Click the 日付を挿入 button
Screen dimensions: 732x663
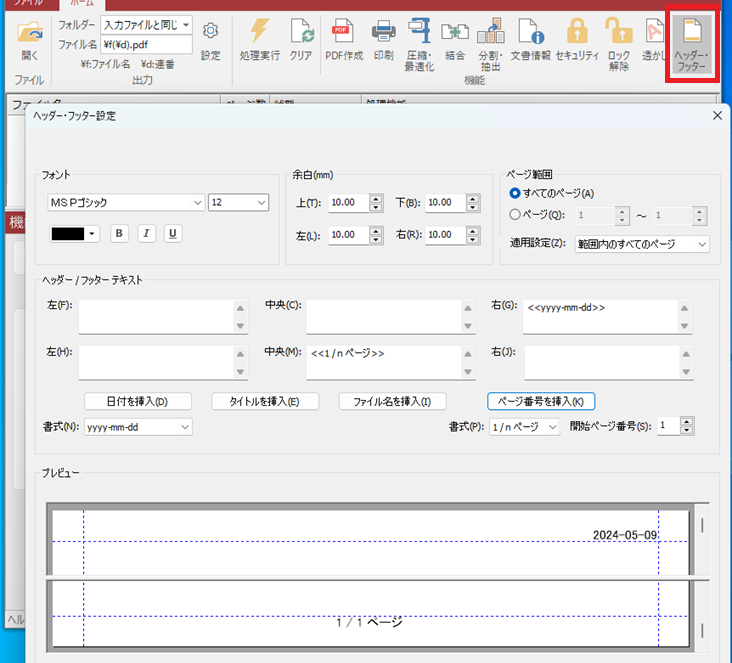[137, 401]
